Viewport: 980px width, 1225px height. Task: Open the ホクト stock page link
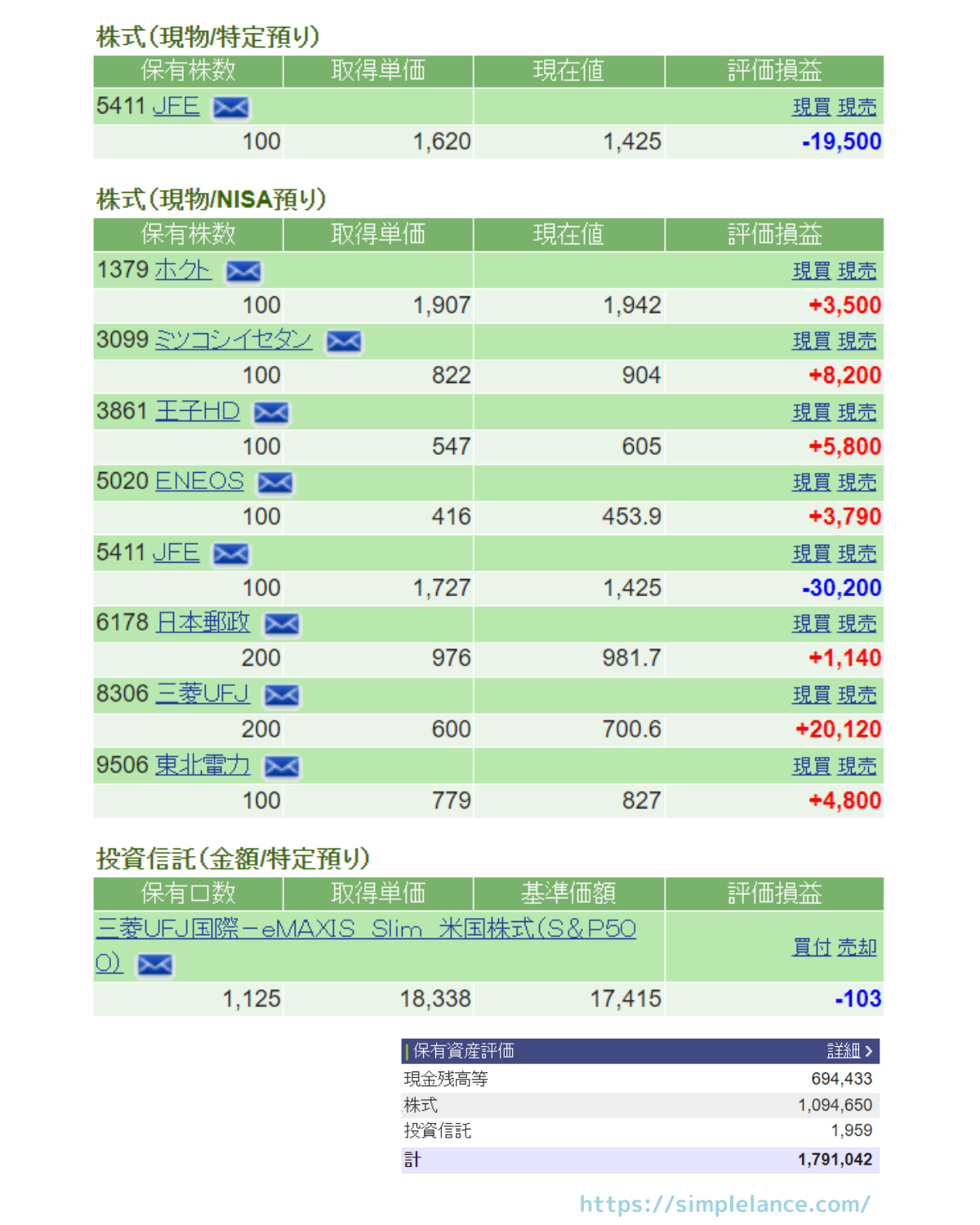pos(183,269)
